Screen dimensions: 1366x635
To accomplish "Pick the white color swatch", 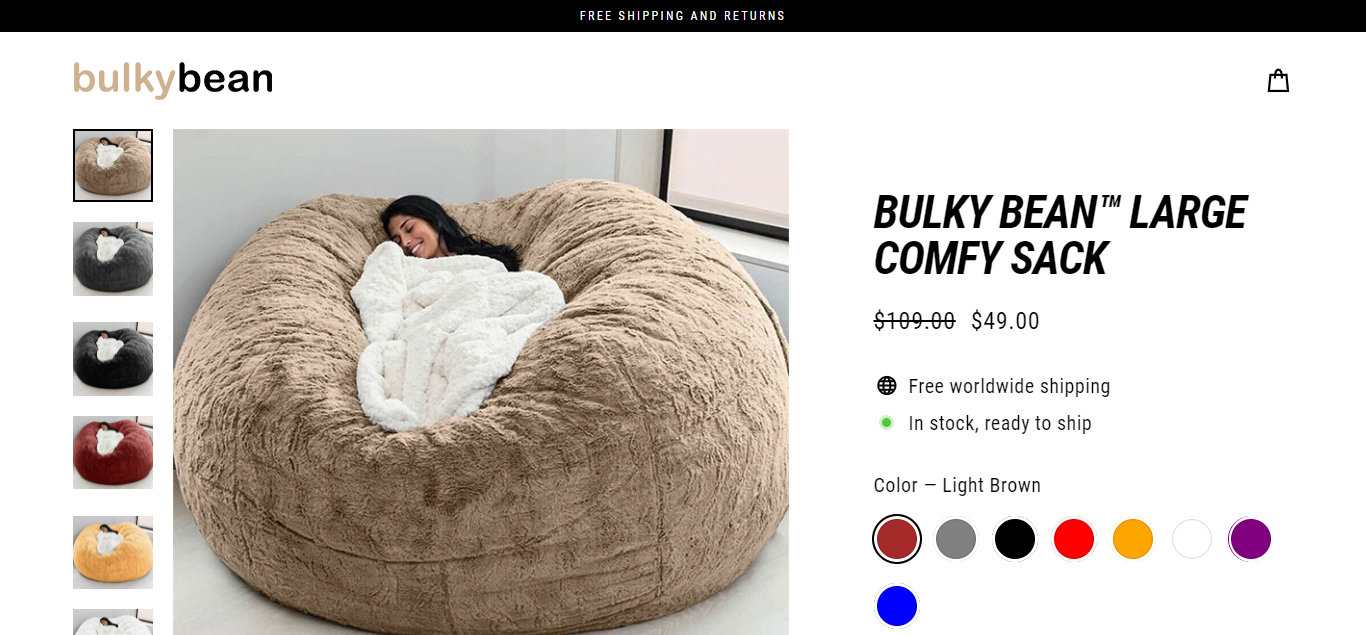I will point(1192,539).
